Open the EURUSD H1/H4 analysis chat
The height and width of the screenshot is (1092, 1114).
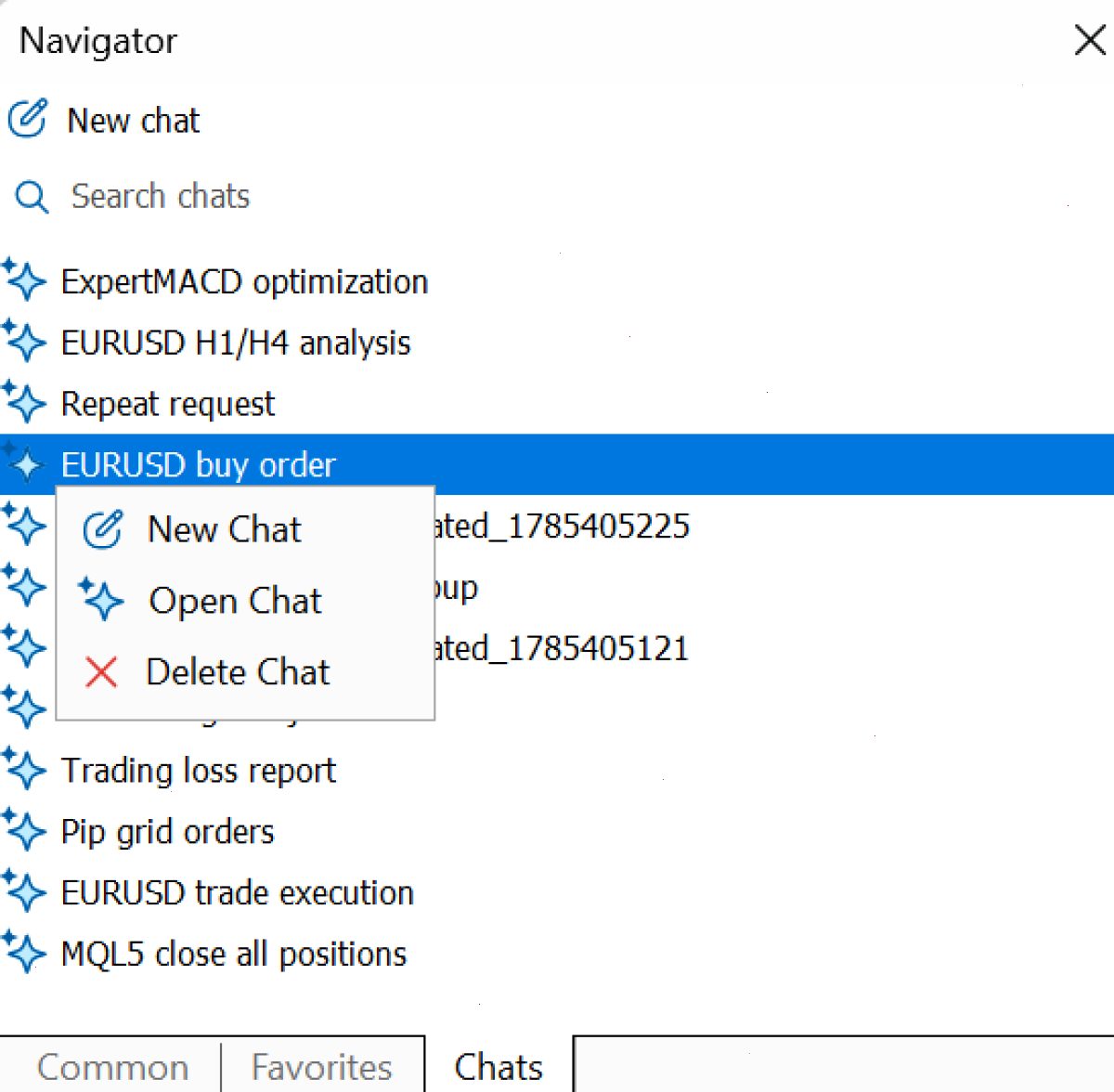[236, 343]
